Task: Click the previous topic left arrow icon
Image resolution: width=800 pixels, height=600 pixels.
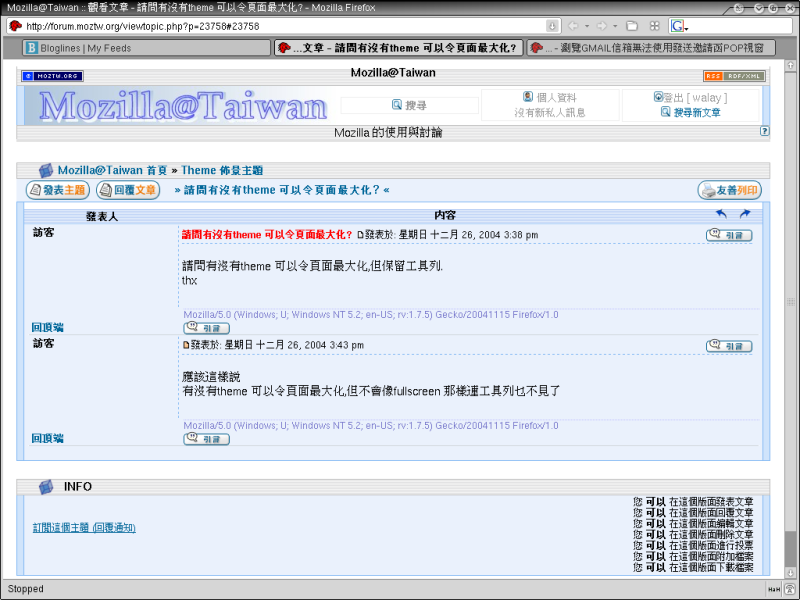Action: click(x=722, y=214)
